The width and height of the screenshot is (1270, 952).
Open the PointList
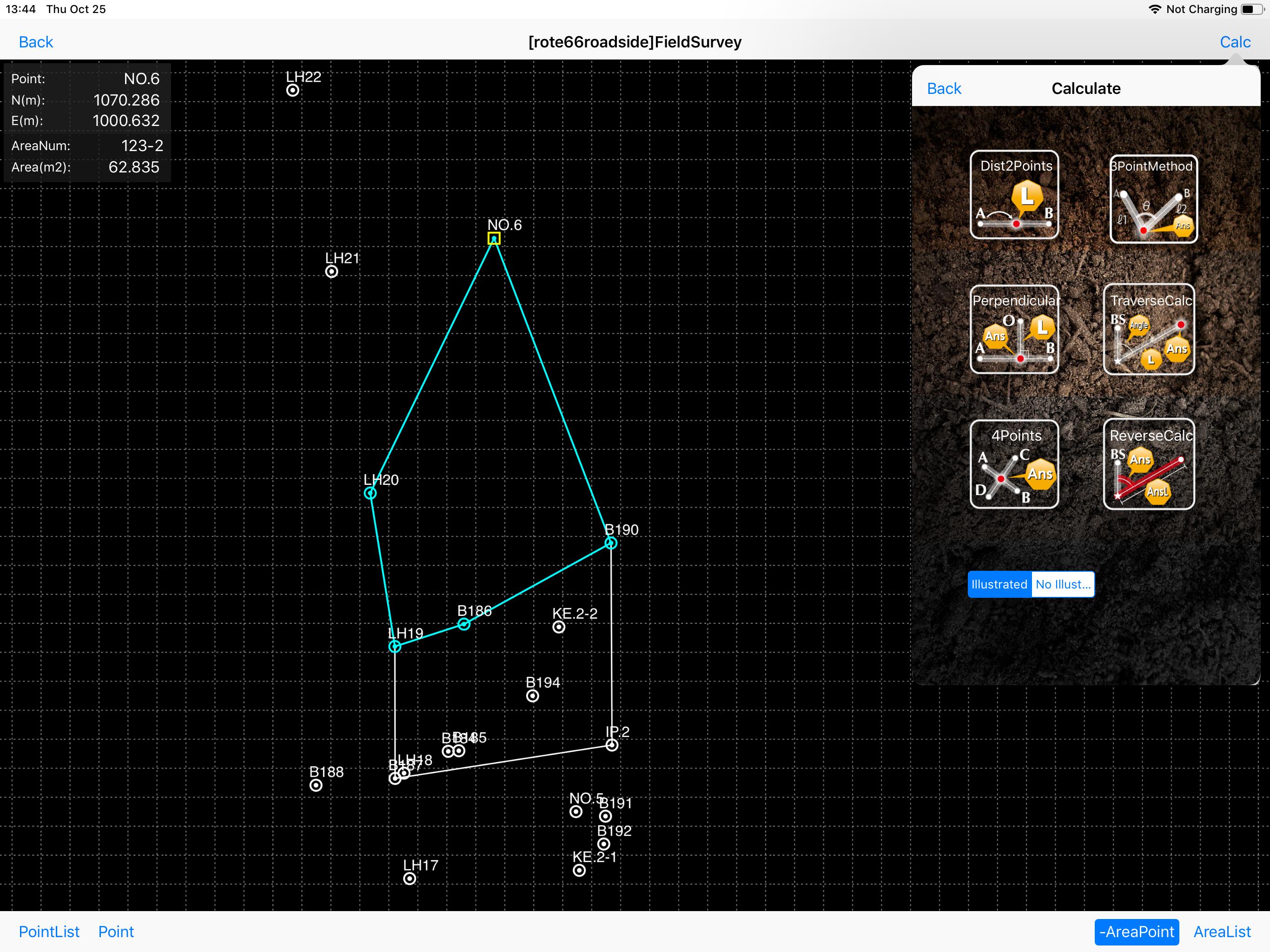[x=49, y=932]
